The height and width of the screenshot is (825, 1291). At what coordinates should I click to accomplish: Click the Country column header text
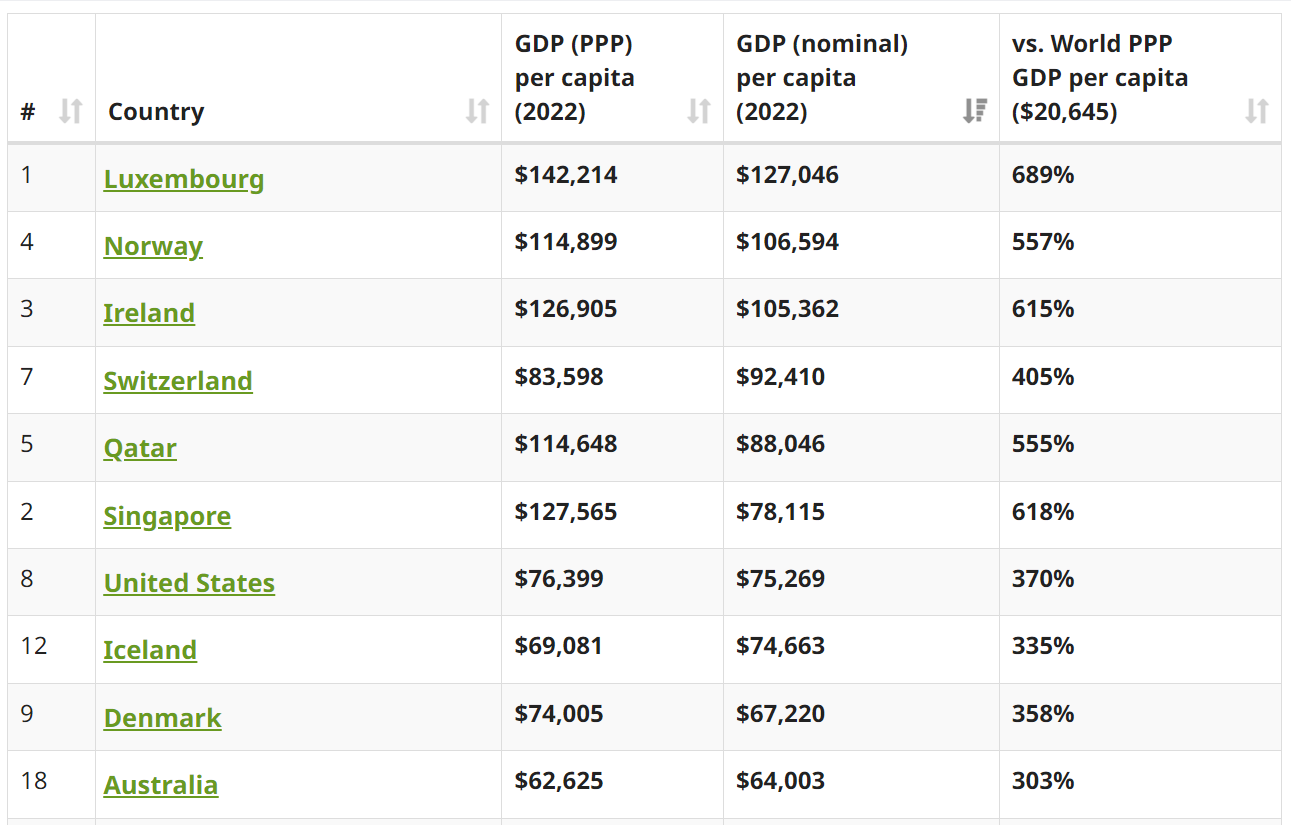coord(156,112)
